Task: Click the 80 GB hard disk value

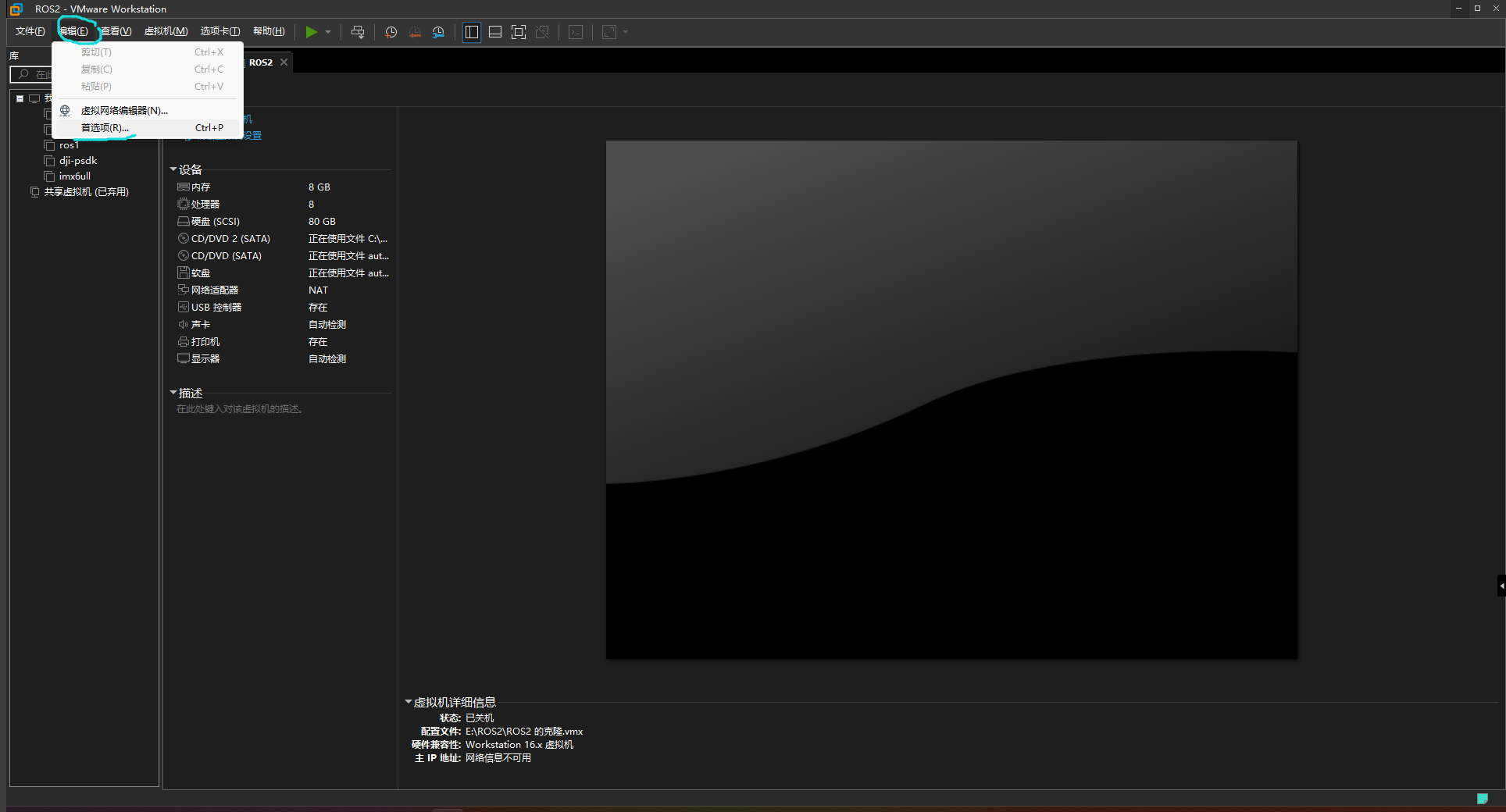Action: pyautogui.click(x=322, y=222)
